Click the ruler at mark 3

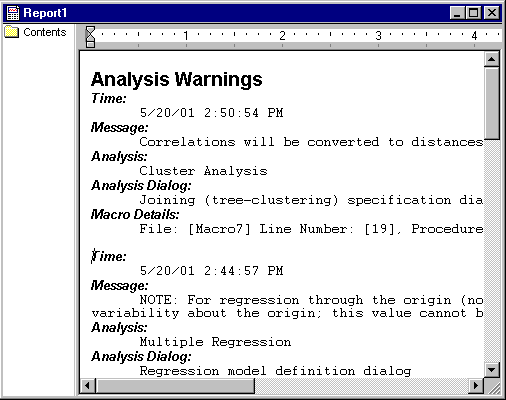(378, 35)
